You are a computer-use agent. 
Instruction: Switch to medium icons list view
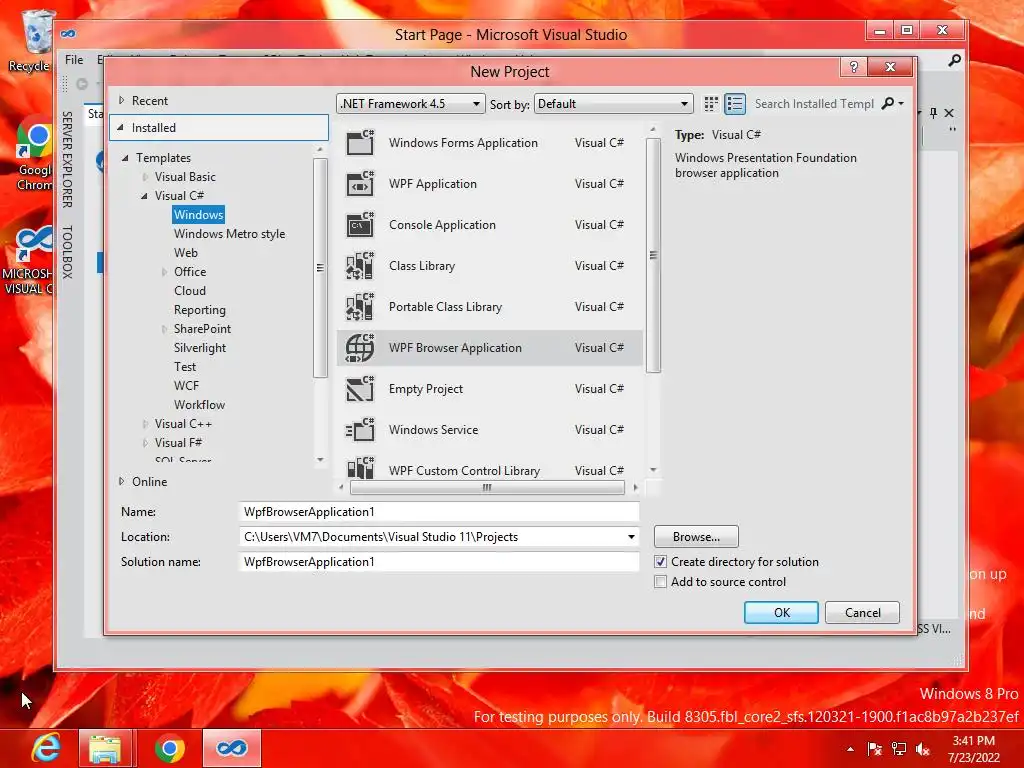[735, 104]
